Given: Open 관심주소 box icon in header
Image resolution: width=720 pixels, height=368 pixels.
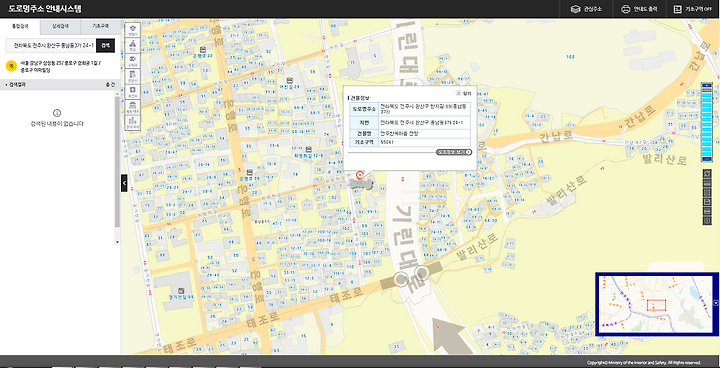Looking at the screenshot, I should tap(575, 9).
